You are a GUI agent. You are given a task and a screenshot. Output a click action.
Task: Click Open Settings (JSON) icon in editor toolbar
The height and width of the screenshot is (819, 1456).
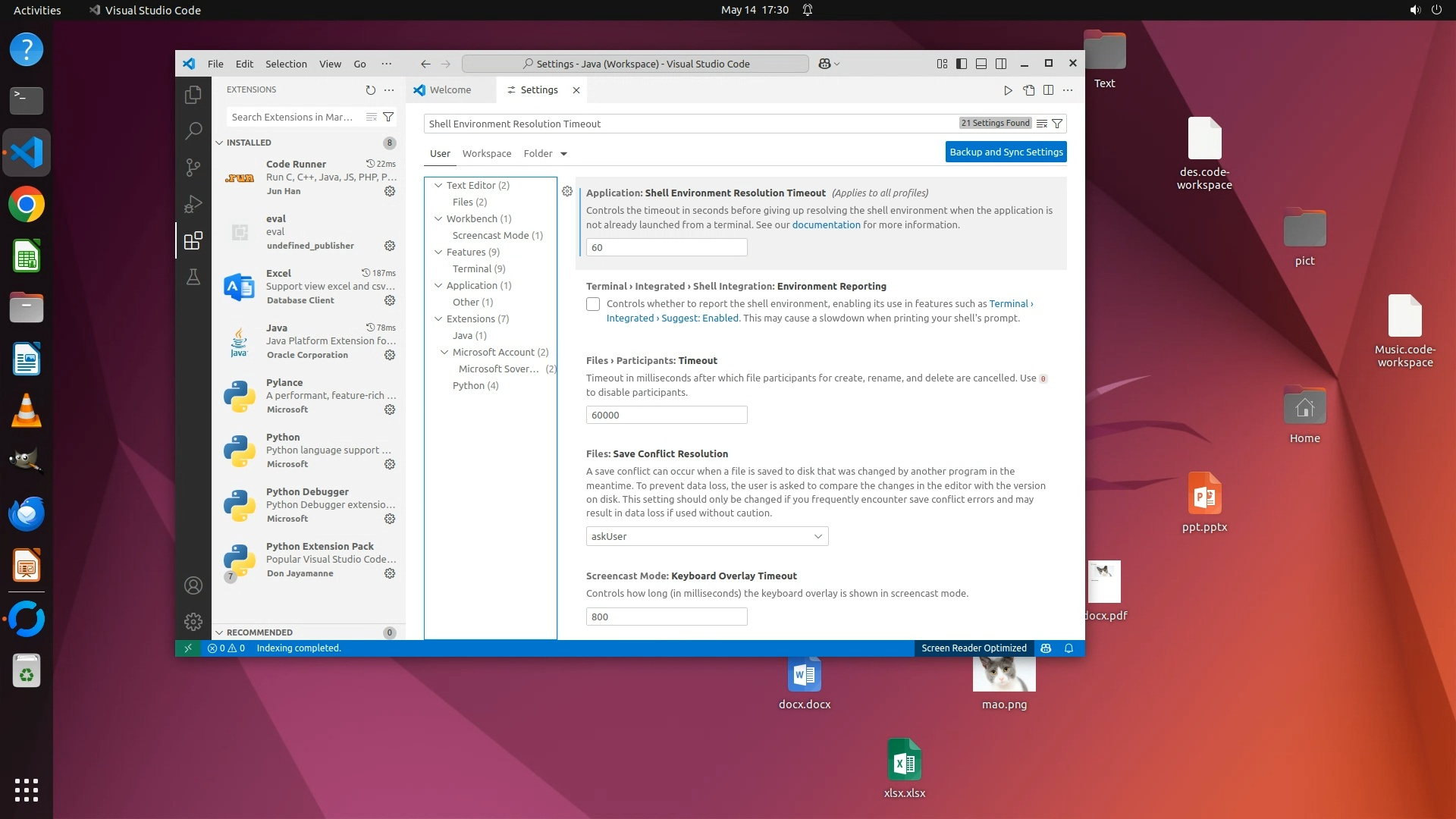[x=1028, y=89]
